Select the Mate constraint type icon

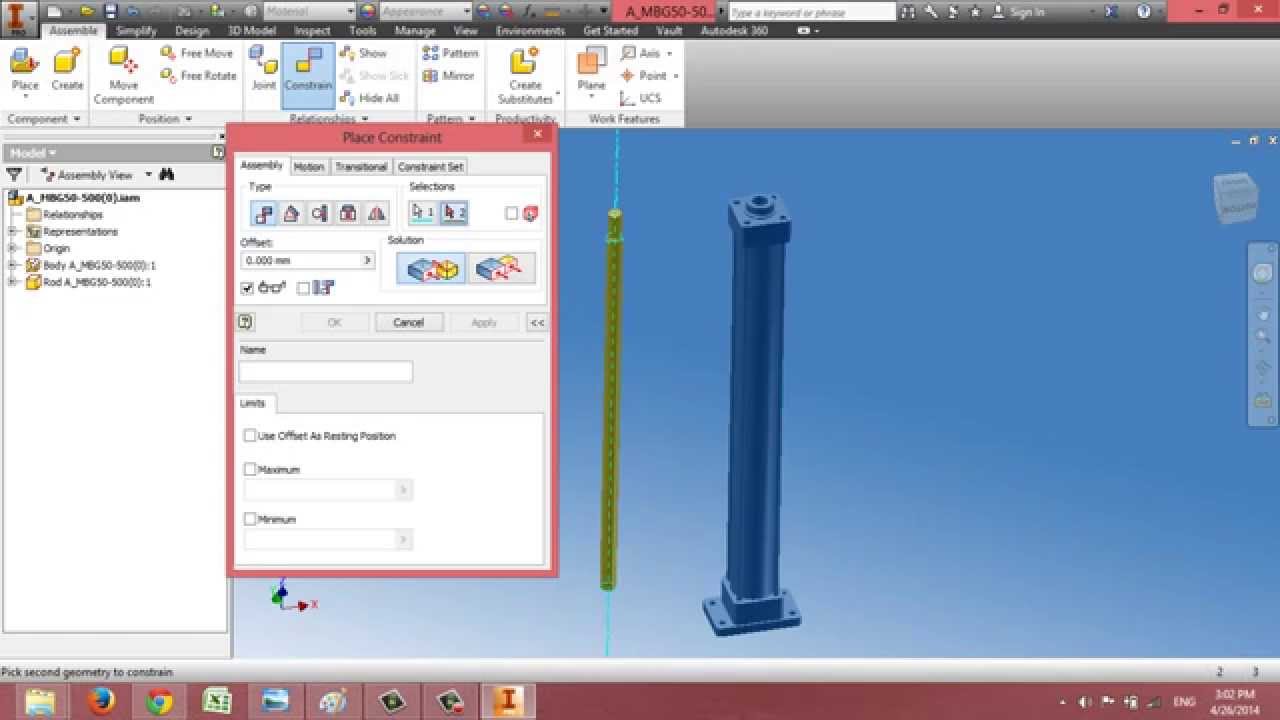(x=264, y=213)
